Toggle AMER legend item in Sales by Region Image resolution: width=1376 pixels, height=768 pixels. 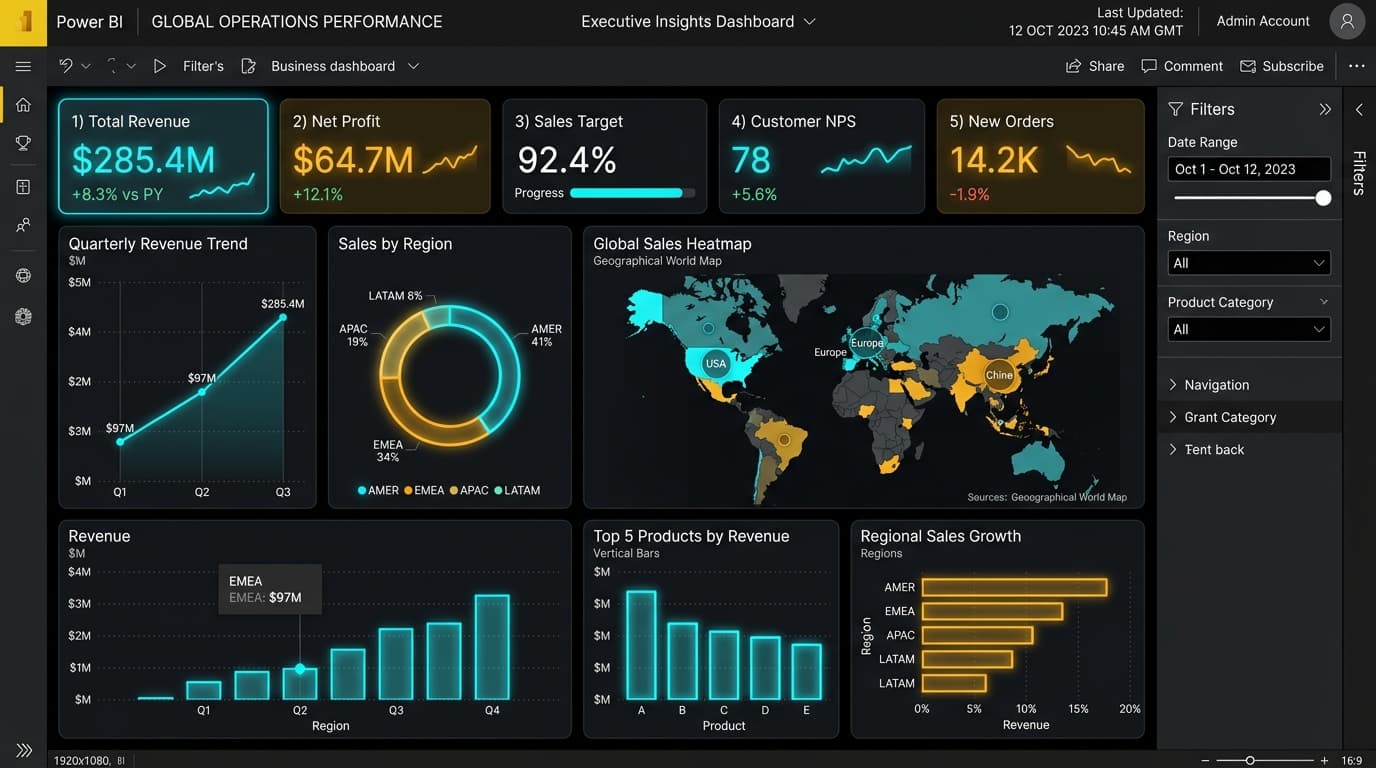click(378, 490)
